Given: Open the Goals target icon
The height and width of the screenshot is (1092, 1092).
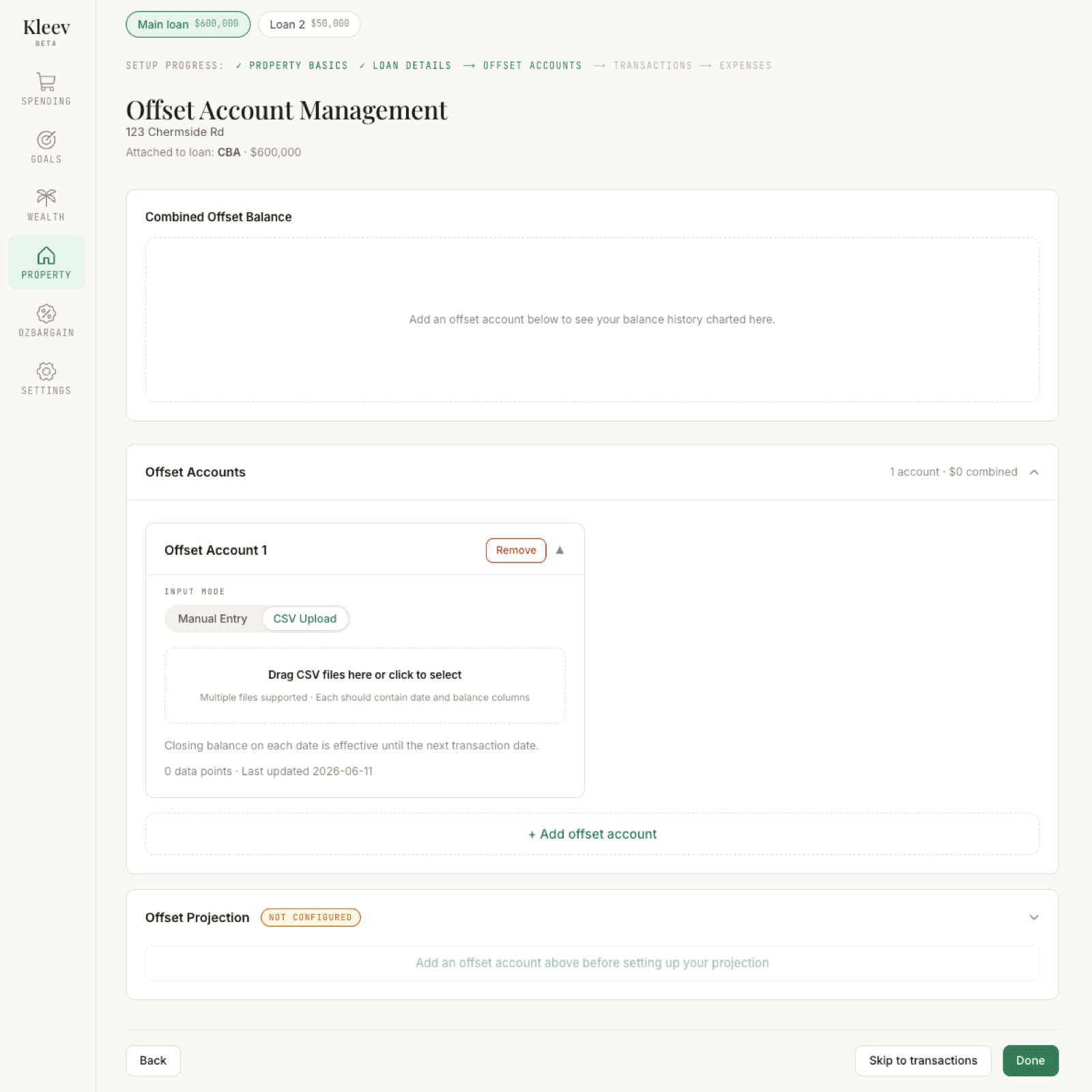Looking at the screenshot, I should coord(46,140).
